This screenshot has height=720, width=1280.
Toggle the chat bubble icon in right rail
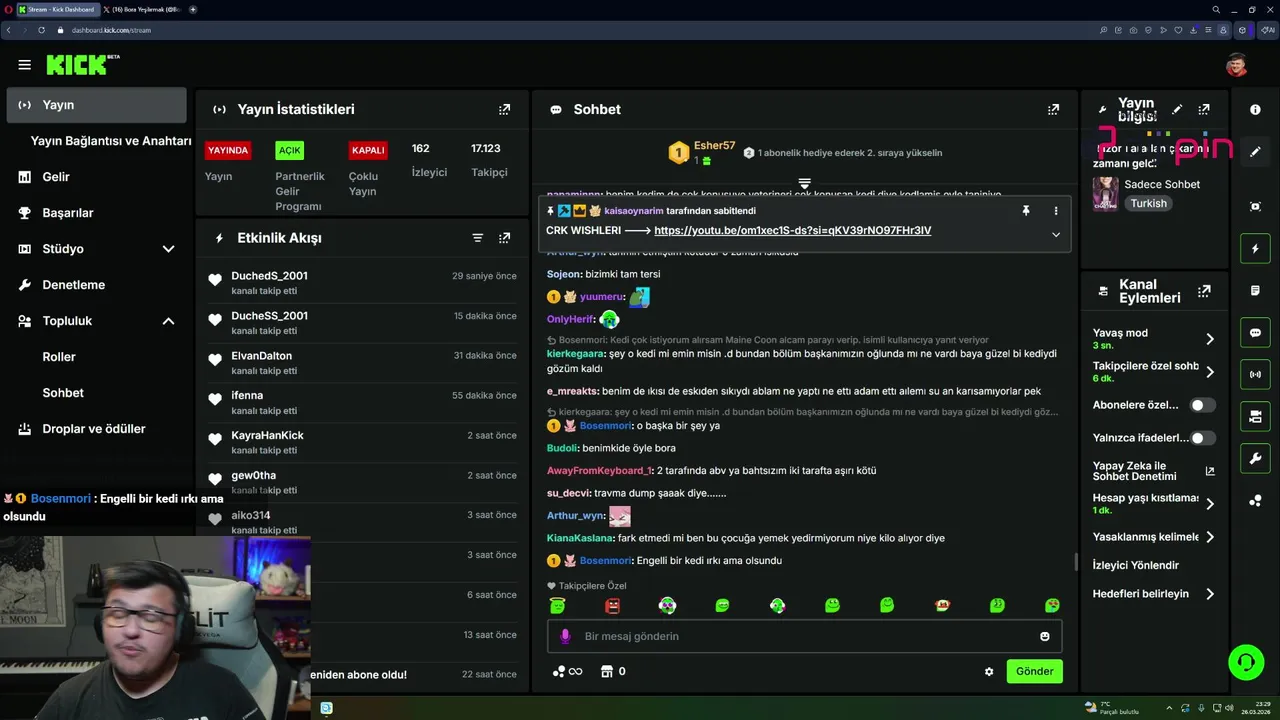[1255, 333]
